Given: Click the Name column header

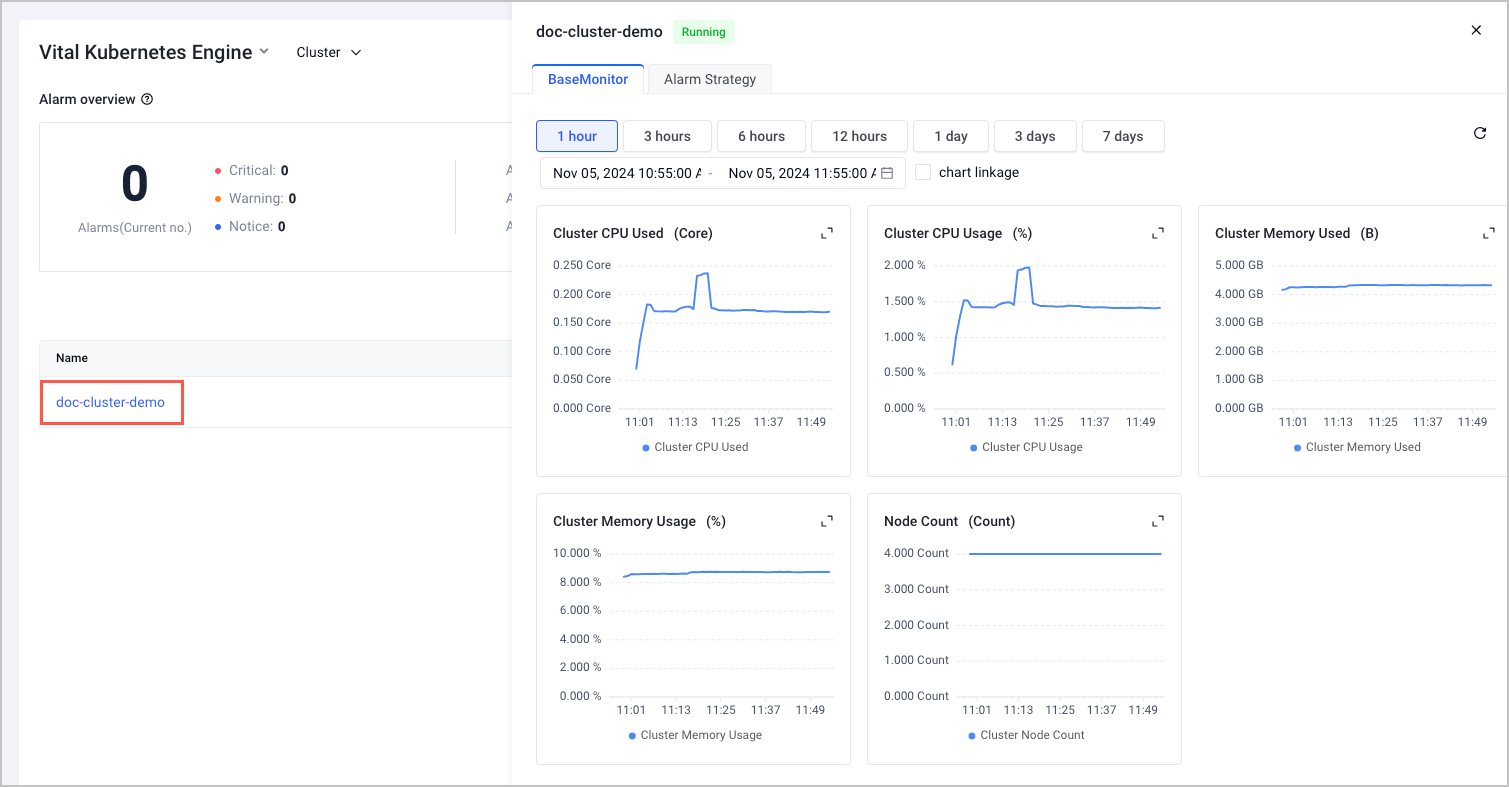Looking at the screenshot, I should (72, 358).
